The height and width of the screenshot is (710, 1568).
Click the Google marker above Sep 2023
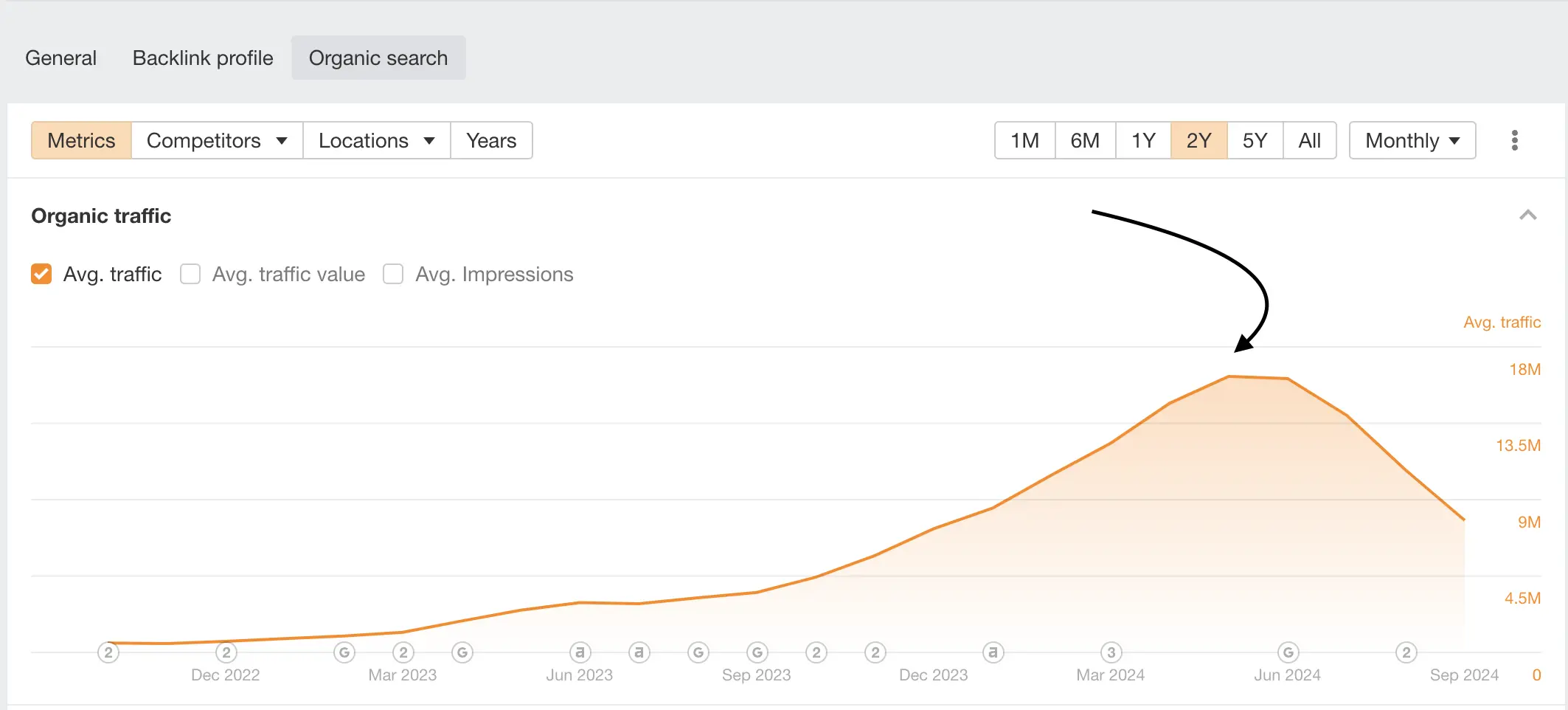757,652
